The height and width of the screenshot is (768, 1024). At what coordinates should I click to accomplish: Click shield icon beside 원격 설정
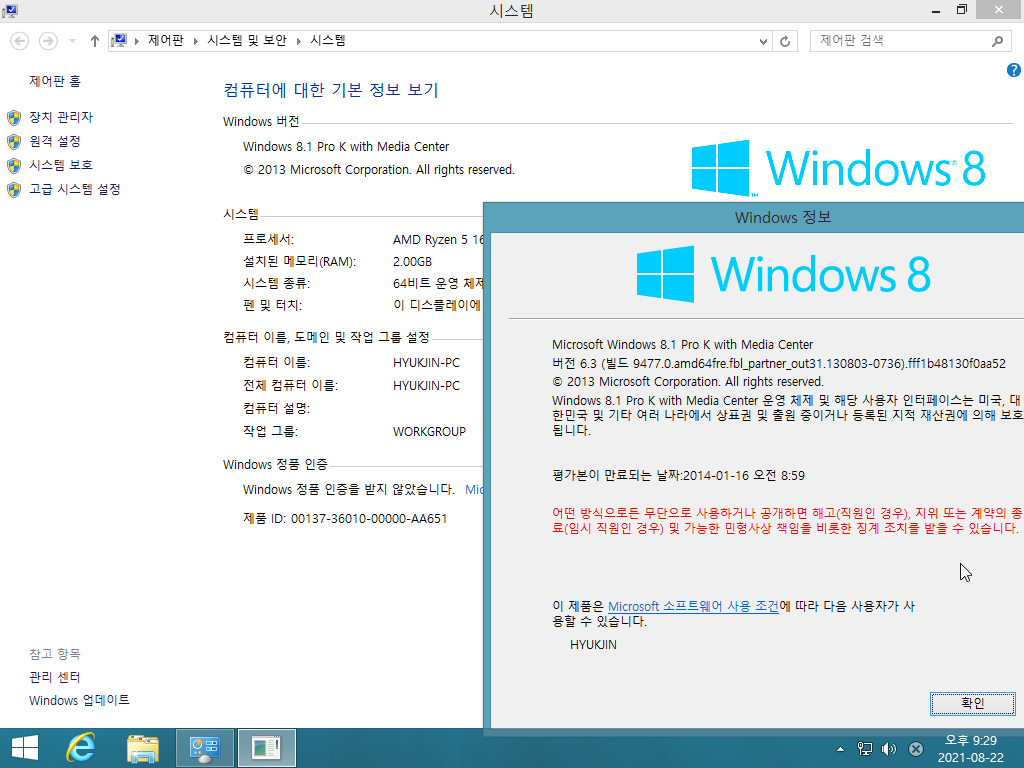(x=14, y=142)
